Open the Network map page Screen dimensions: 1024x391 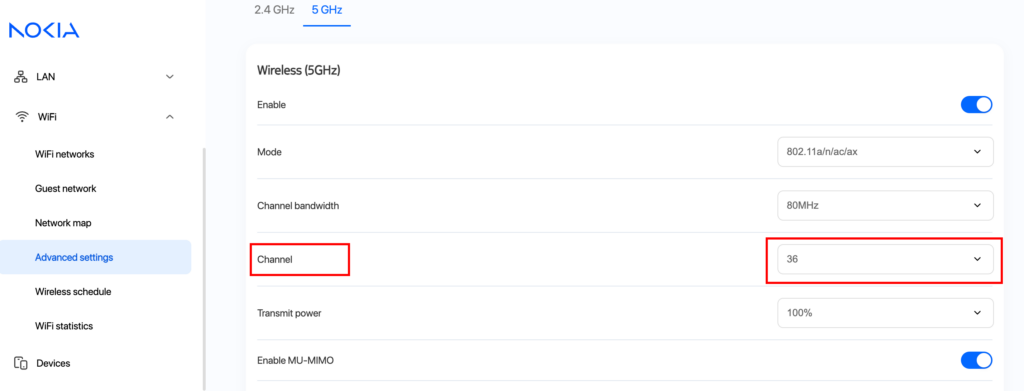63,223
